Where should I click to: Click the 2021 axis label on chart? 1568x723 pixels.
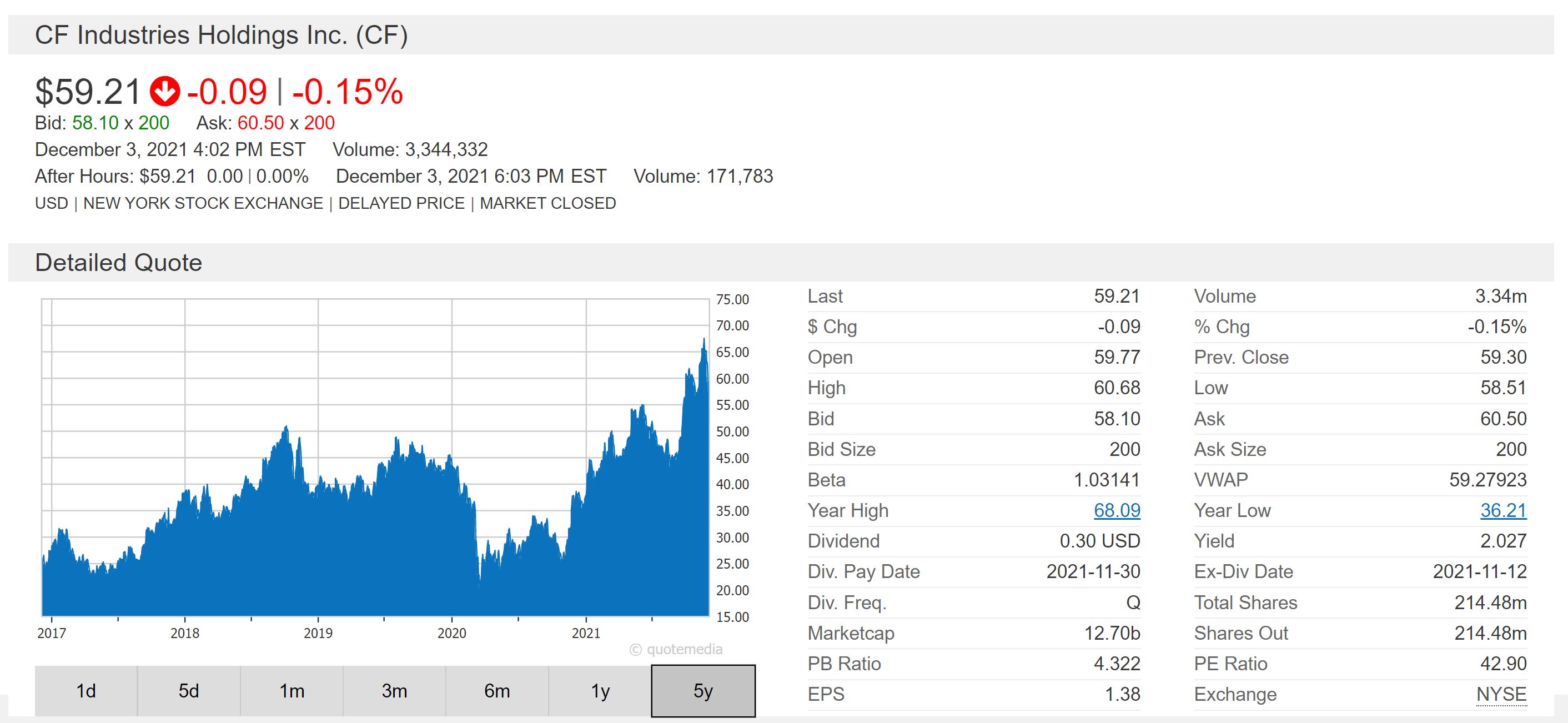(x=586, y=633)
